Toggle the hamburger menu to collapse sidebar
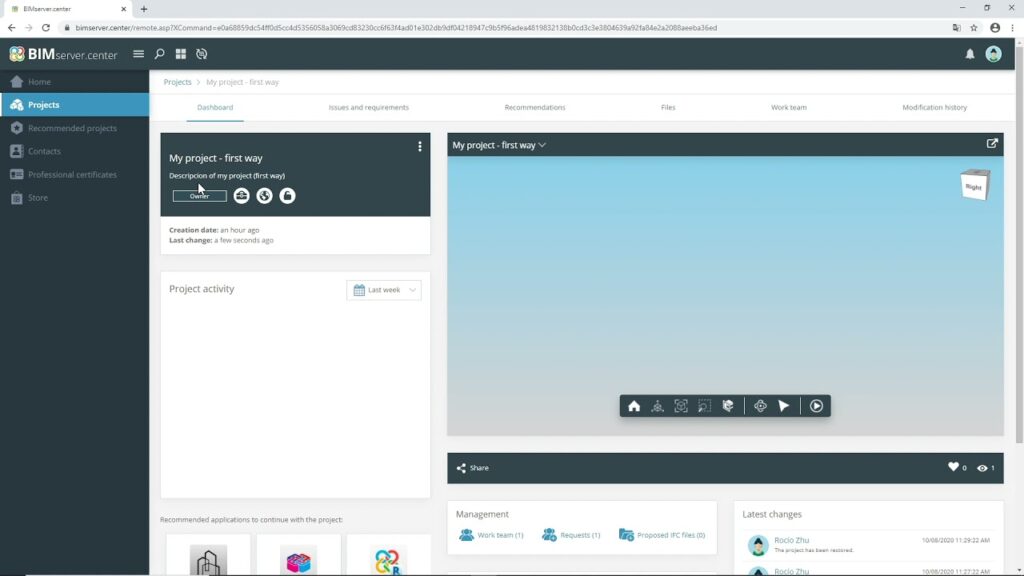Viewport: 1024px width, 576px height. 138,54
